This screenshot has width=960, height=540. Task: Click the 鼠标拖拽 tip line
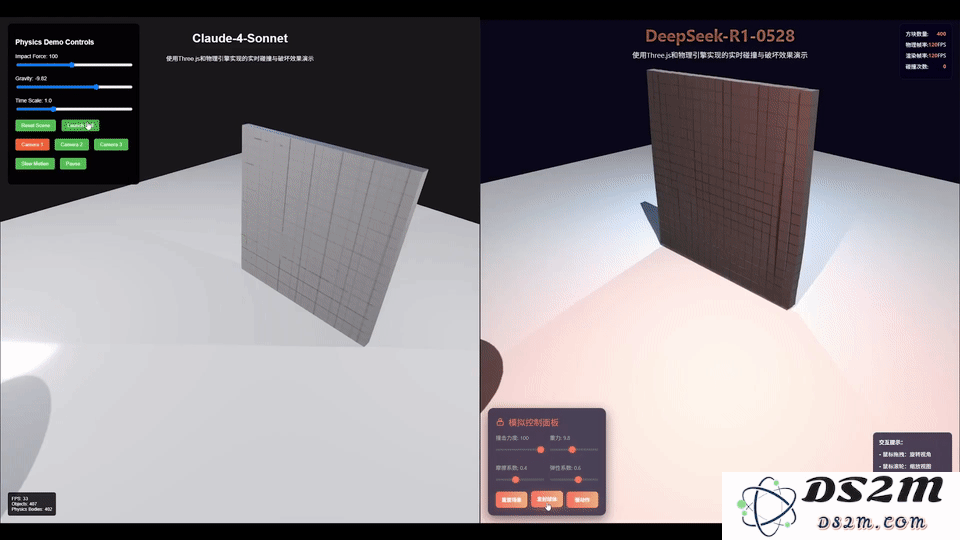[905, 454]
